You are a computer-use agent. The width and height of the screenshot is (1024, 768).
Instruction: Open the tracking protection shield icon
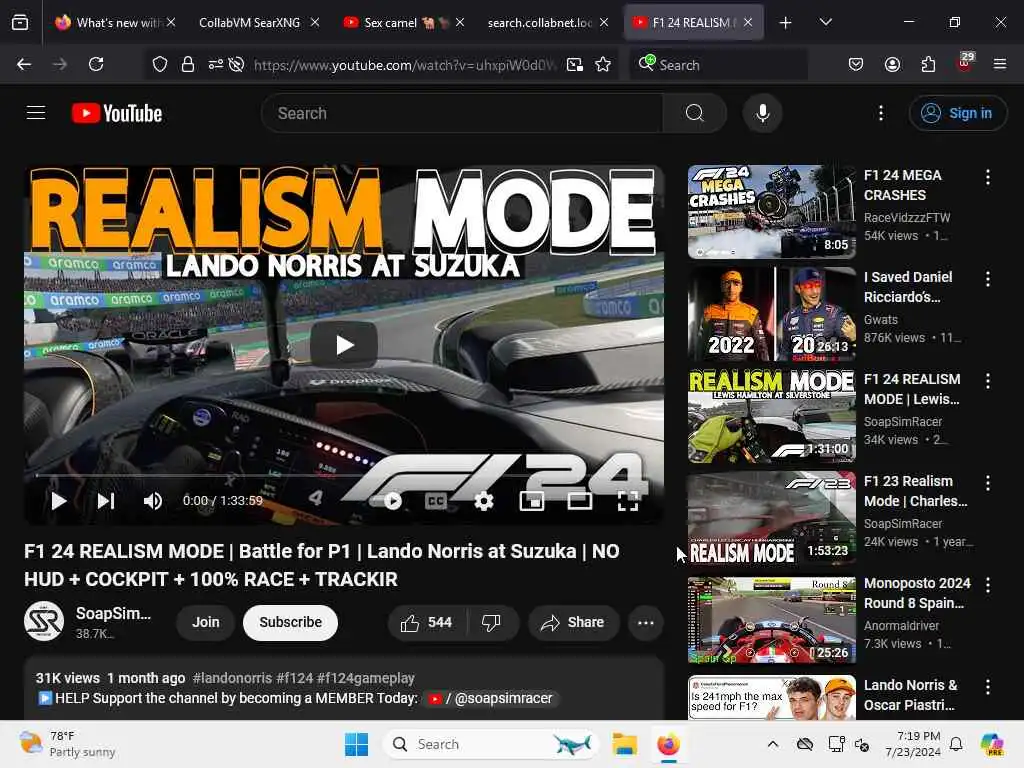(x=160, y=64)
